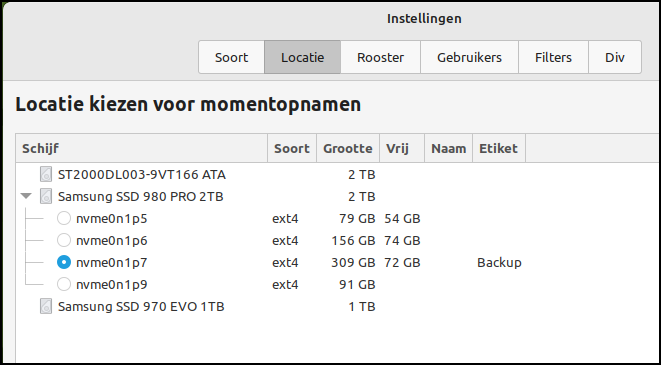Viewport: 661px width, 365px height.
Task: Click the Samsung SSD 970 EVO disk icon
Action: click(x=46, y=306)
